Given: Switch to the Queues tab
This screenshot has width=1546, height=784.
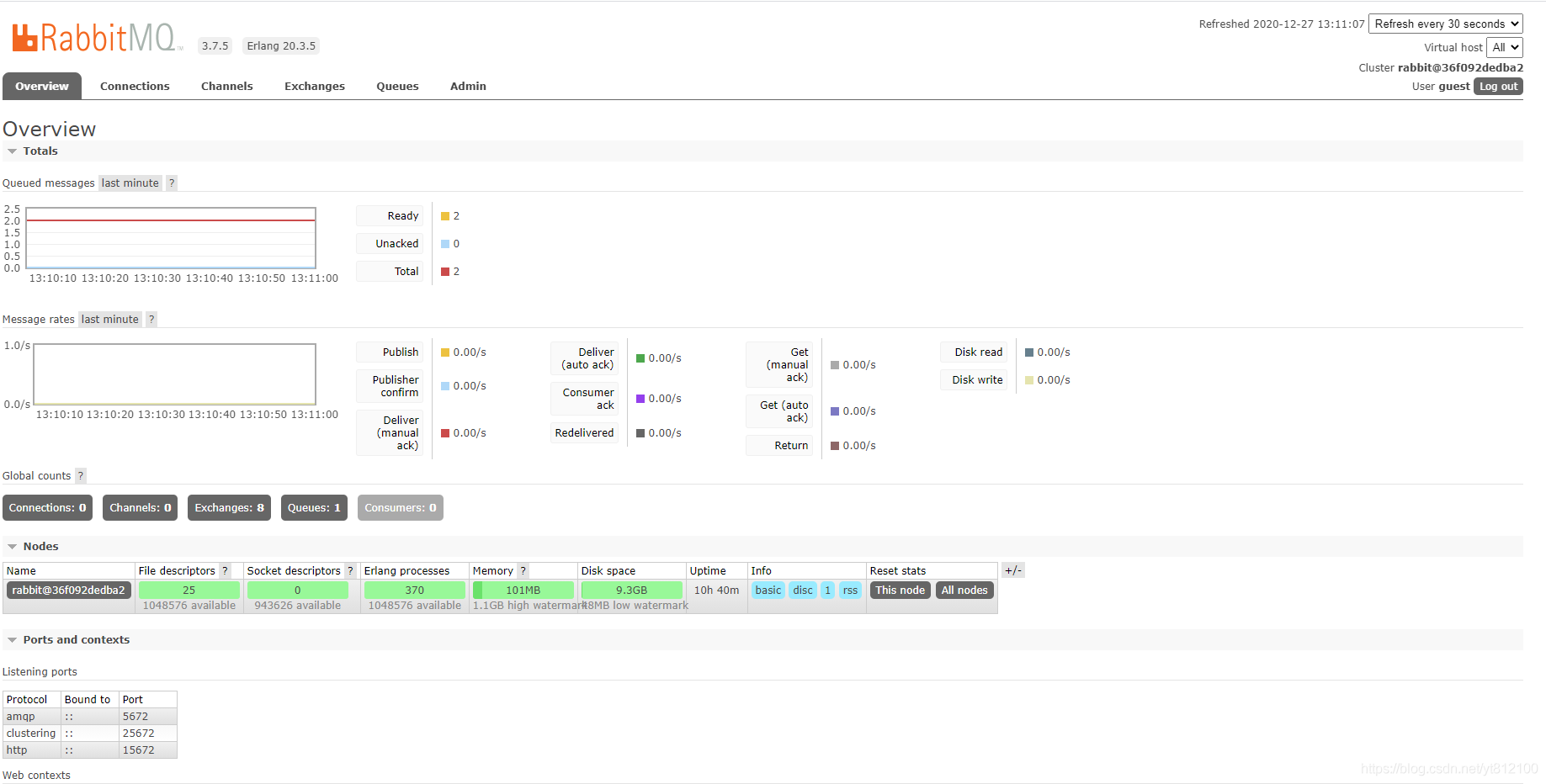Looking at the screenshot, I should coord(397,86).
